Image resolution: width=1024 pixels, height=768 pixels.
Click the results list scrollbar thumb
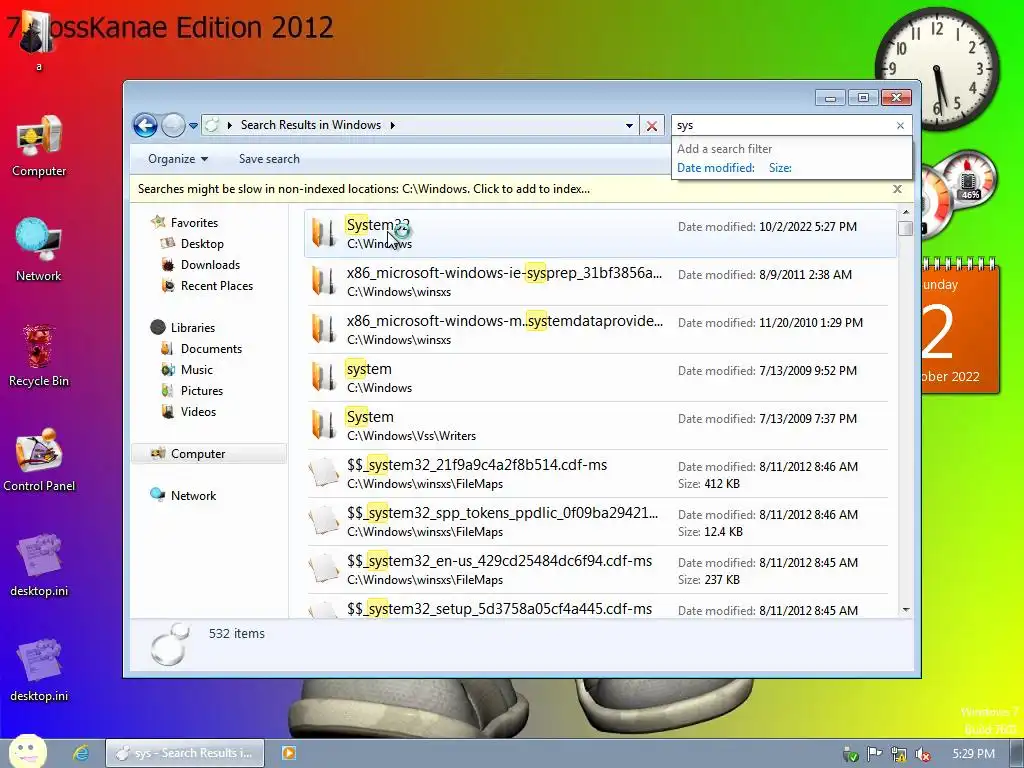tap(905, 229)
